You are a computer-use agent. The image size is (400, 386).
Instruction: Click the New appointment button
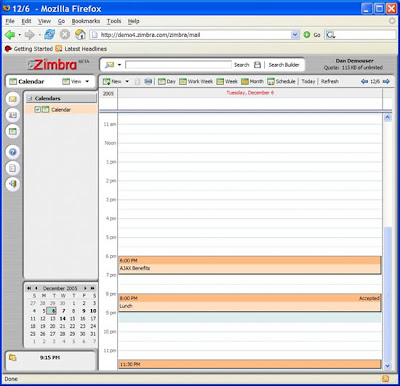[112, 81]
